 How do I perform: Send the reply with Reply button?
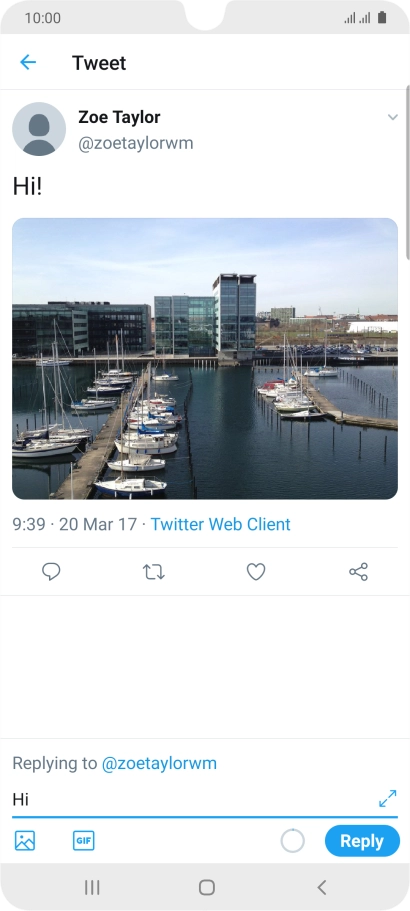362,841
